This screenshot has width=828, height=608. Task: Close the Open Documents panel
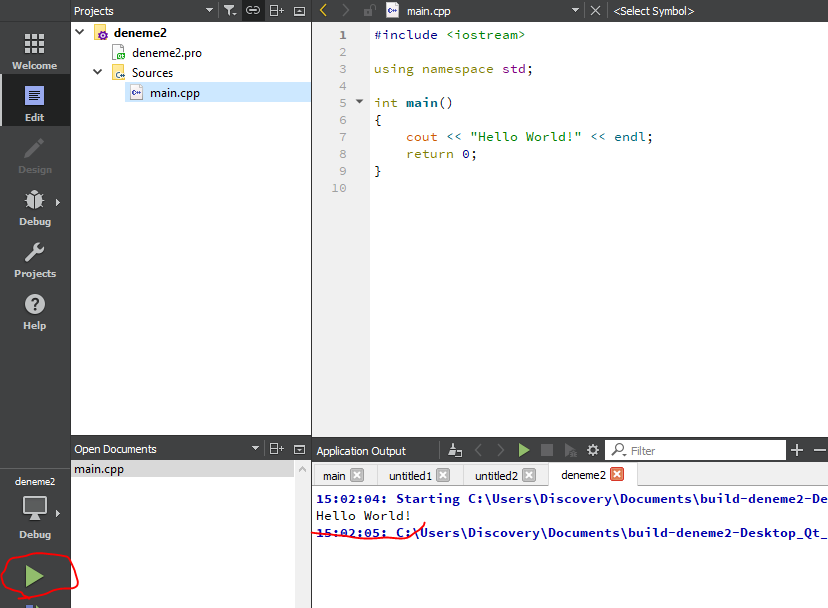click(x=299, y=450)
